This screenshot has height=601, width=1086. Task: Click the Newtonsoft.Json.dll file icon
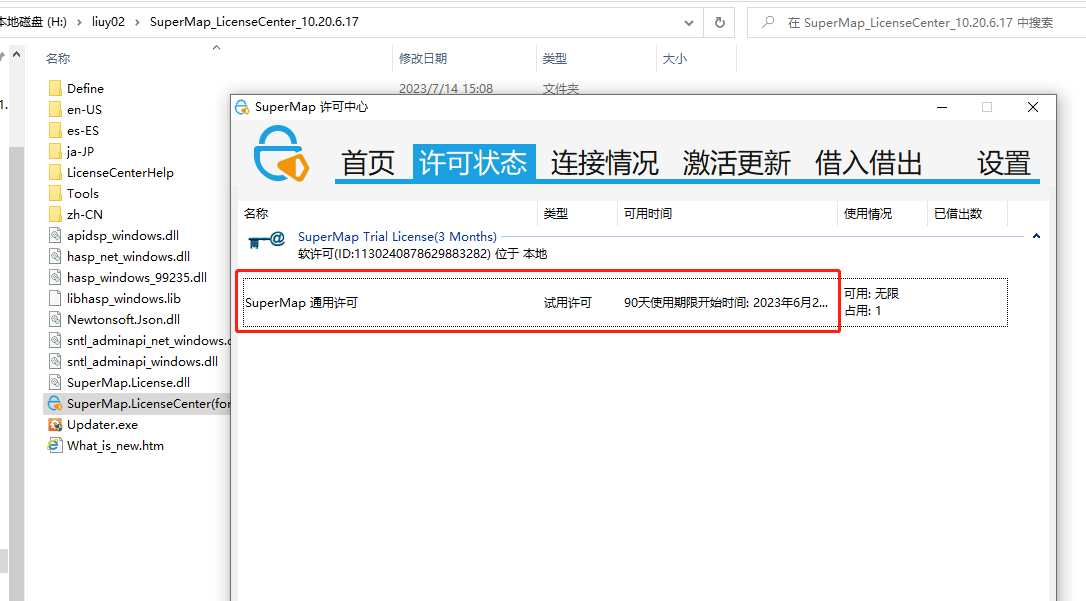[55, 319]
